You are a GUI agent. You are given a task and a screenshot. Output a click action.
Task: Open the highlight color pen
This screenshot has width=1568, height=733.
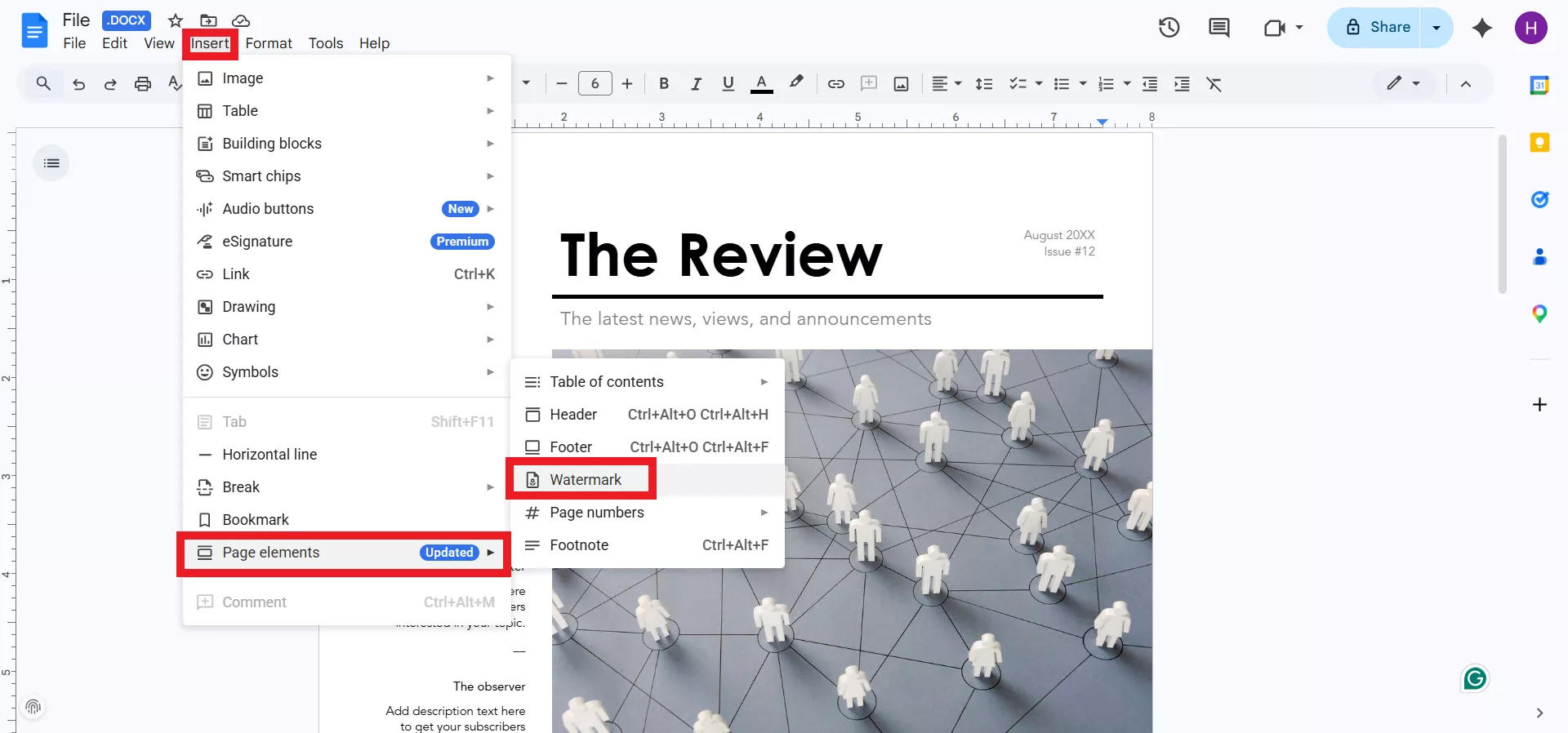point(795,82)
